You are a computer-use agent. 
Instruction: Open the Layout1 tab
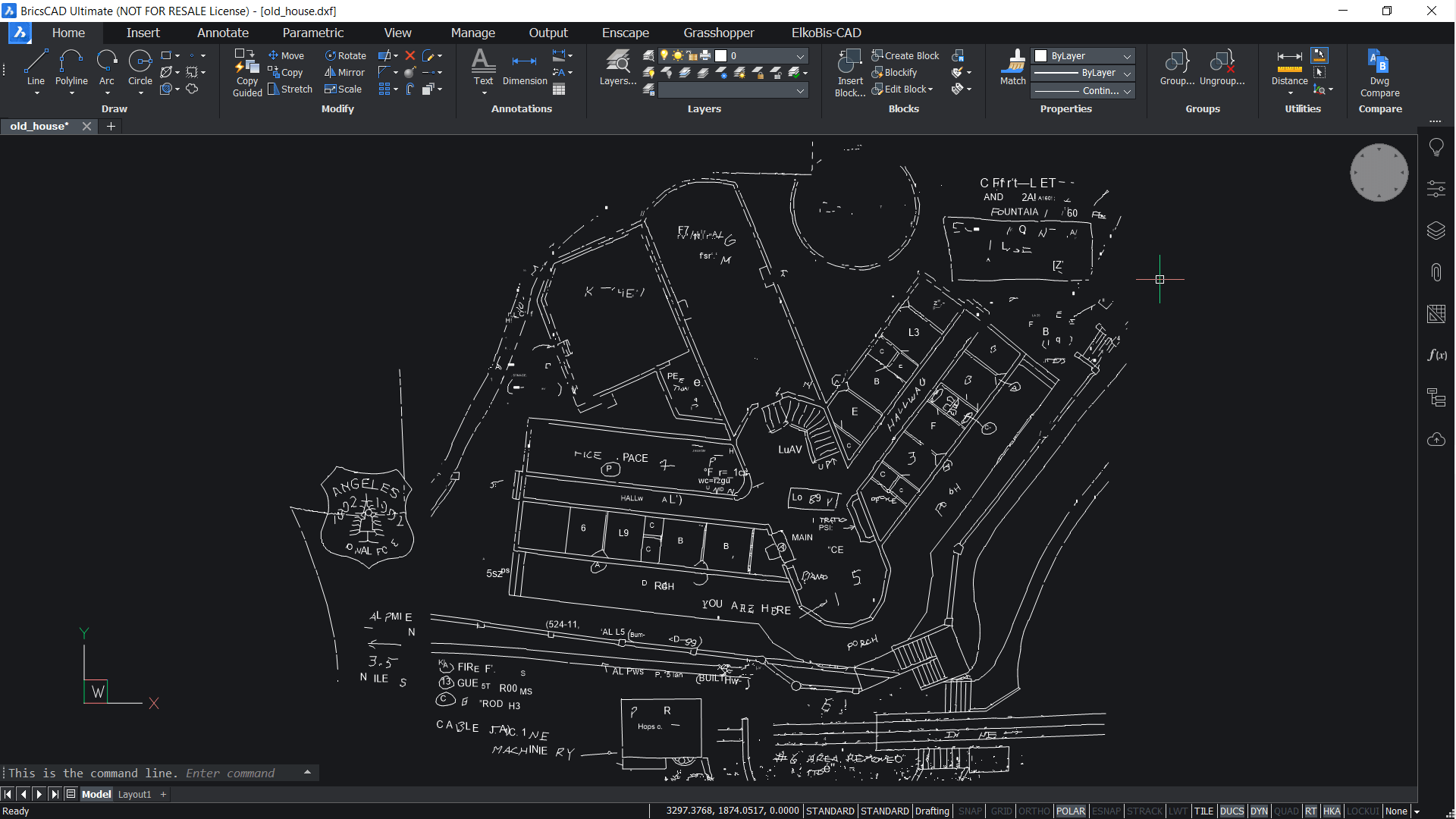pyautogui.click(x=134, y=794)
